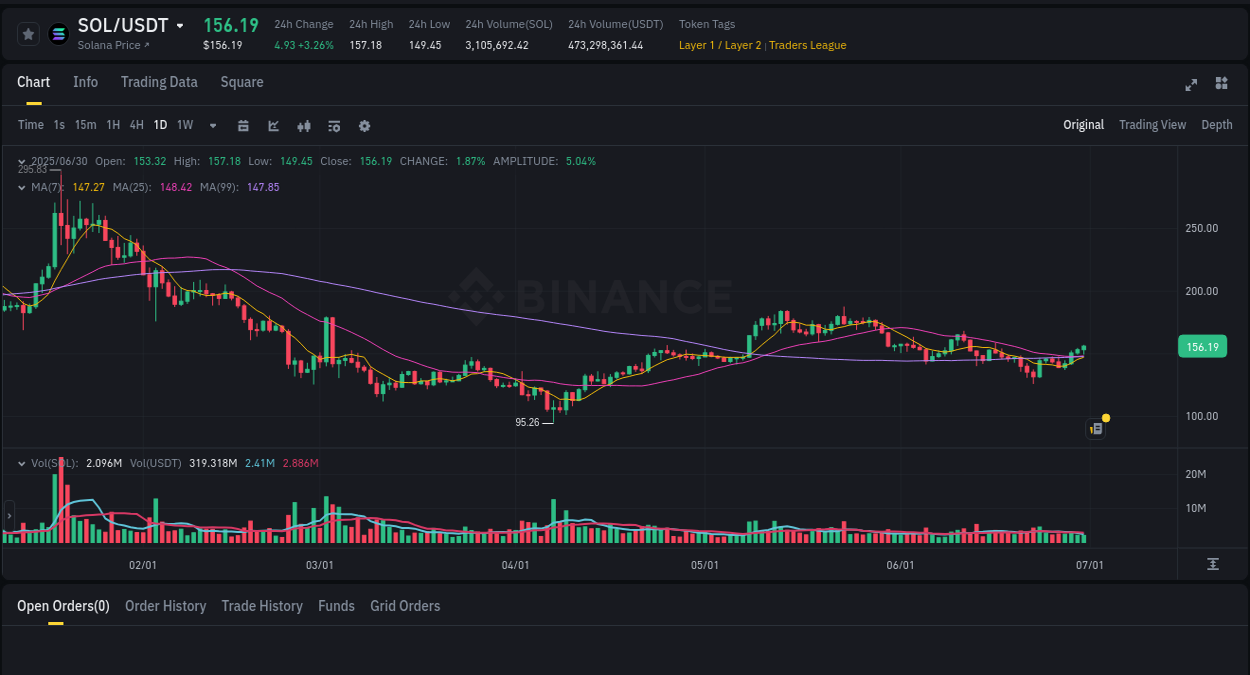
Task: Open the line chart drawing tools icon
Action: point(272,125)
